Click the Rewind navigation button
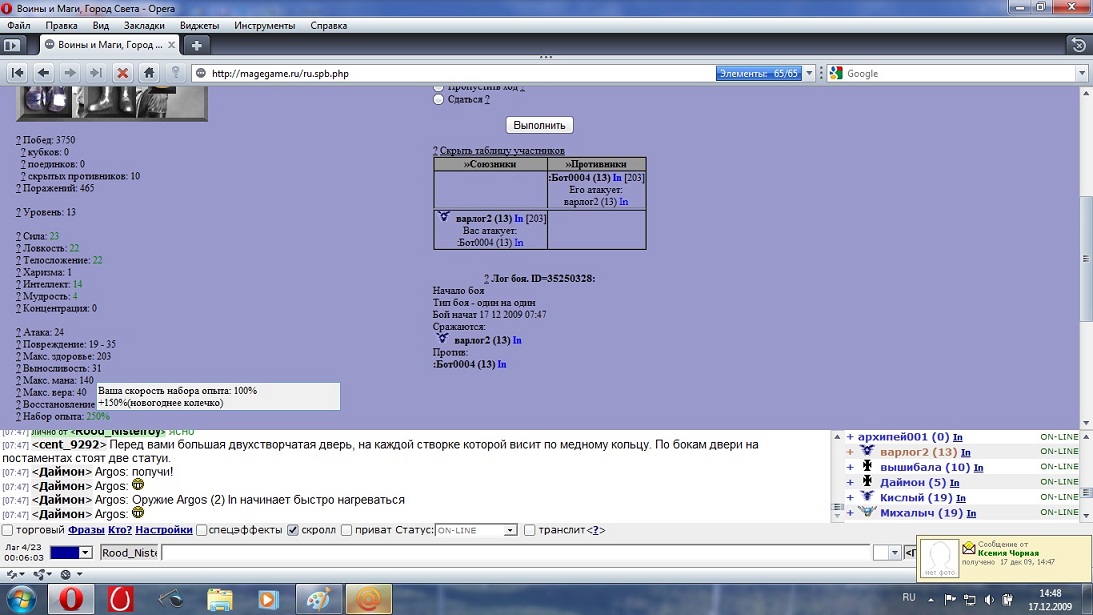This screenshot has width=1093, height=615. point(17,73)
